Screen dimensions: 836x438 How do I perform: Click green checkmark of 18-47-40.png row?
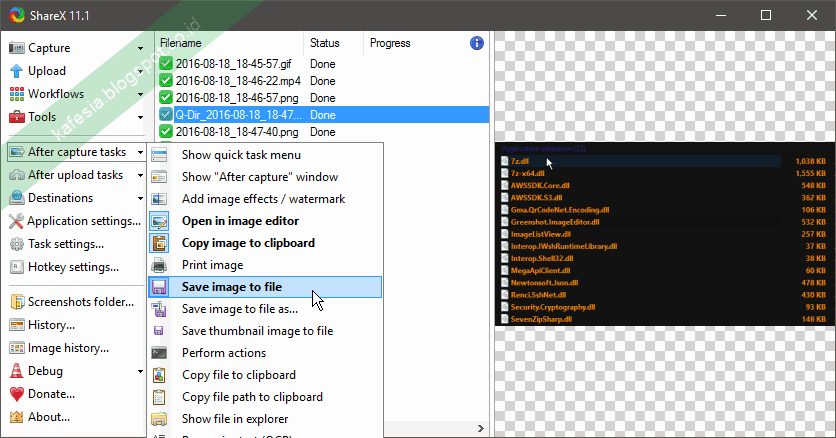pyautogui.click(x=166, y=132)
